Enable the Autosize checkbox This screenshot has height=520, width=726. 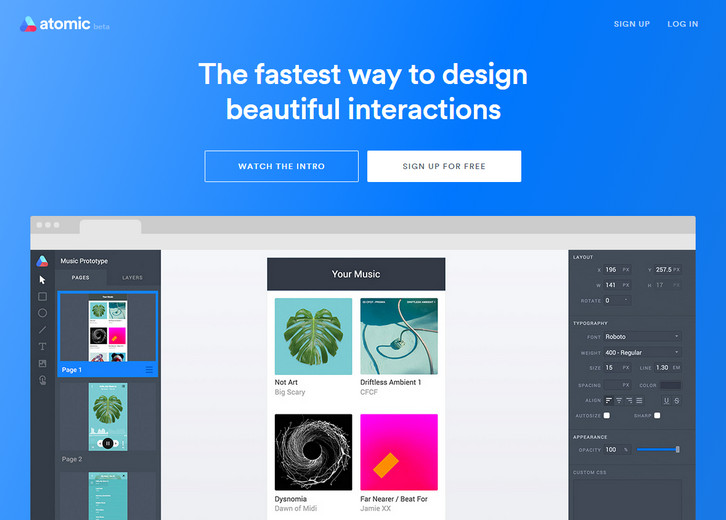coord(606,415)
